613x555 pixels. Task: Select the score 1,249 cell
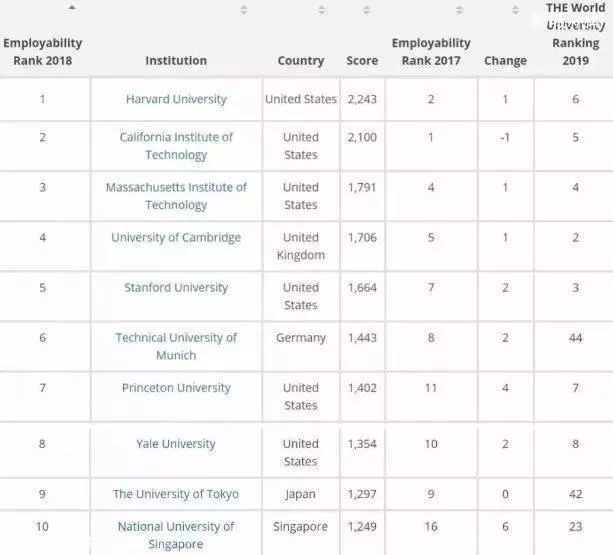[x=362, y=526]
